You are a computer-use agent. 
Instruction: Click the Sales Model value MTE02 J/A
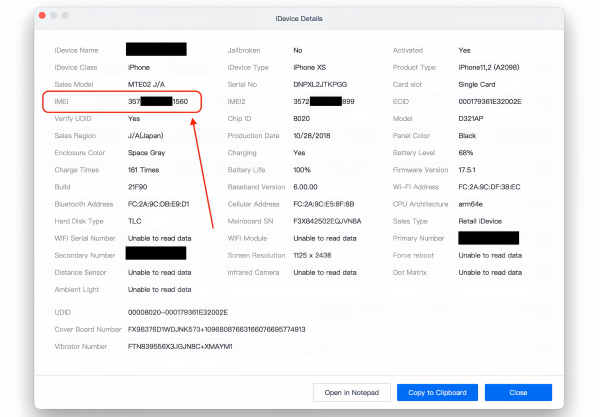pos(146,85)
